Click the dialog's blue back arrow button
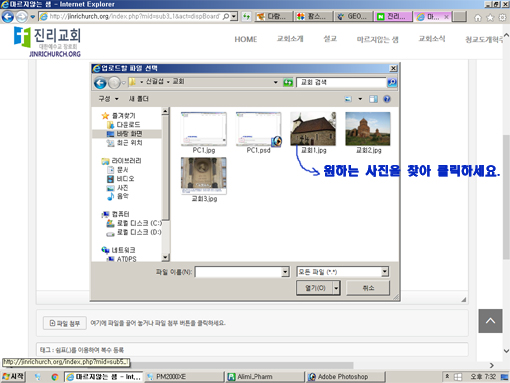Viewport: 510px width, 383px height. 100,83
